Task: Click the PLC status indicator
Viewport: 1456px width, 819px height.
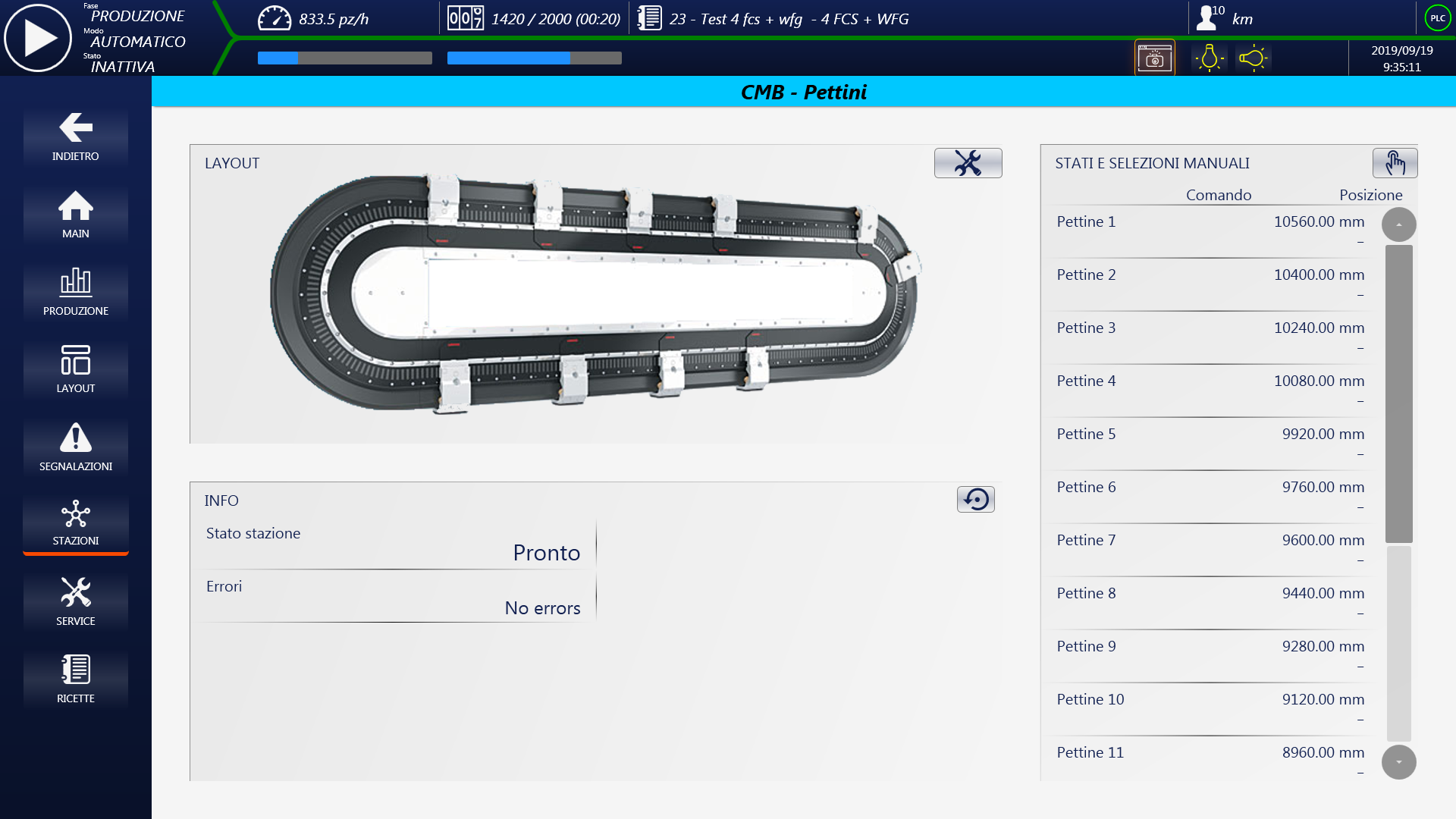Action: coord(1437,18)
